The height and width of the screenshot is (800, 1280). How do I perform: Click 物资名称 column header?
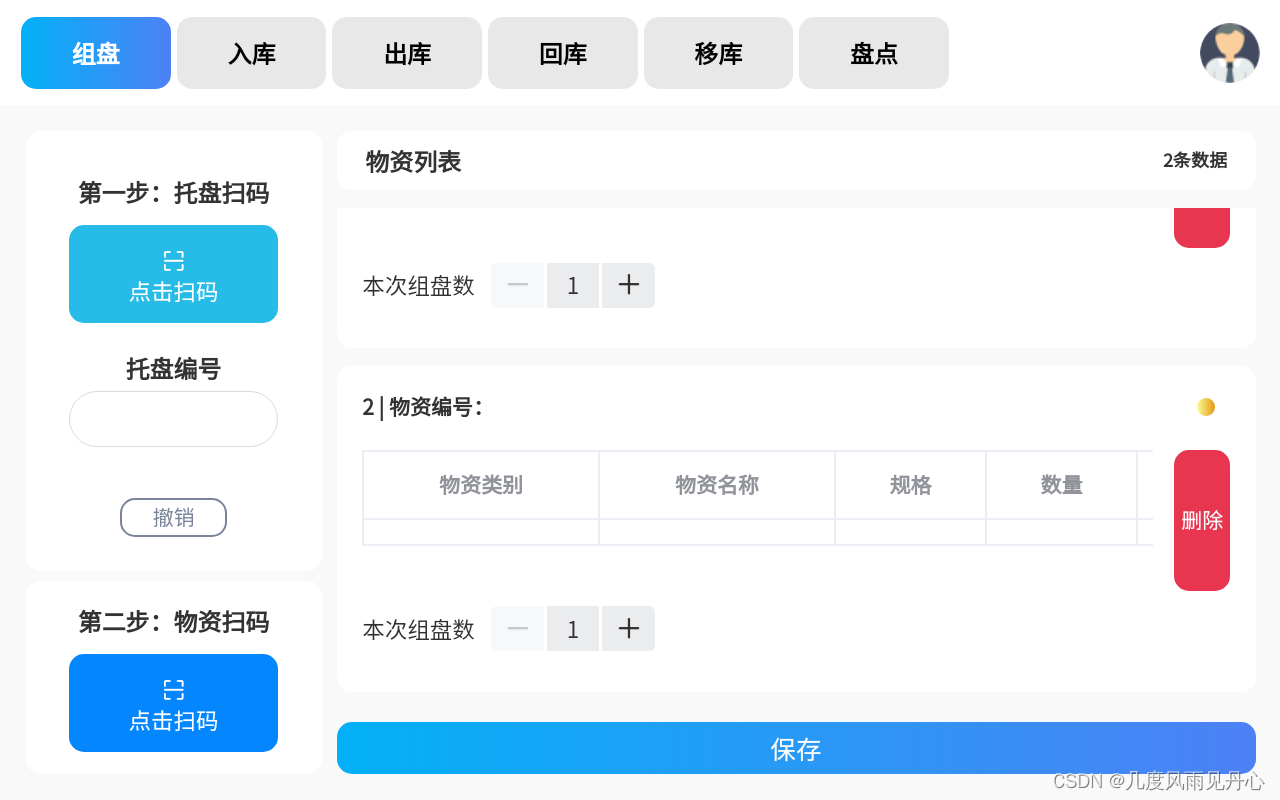(x=717, y=485)
